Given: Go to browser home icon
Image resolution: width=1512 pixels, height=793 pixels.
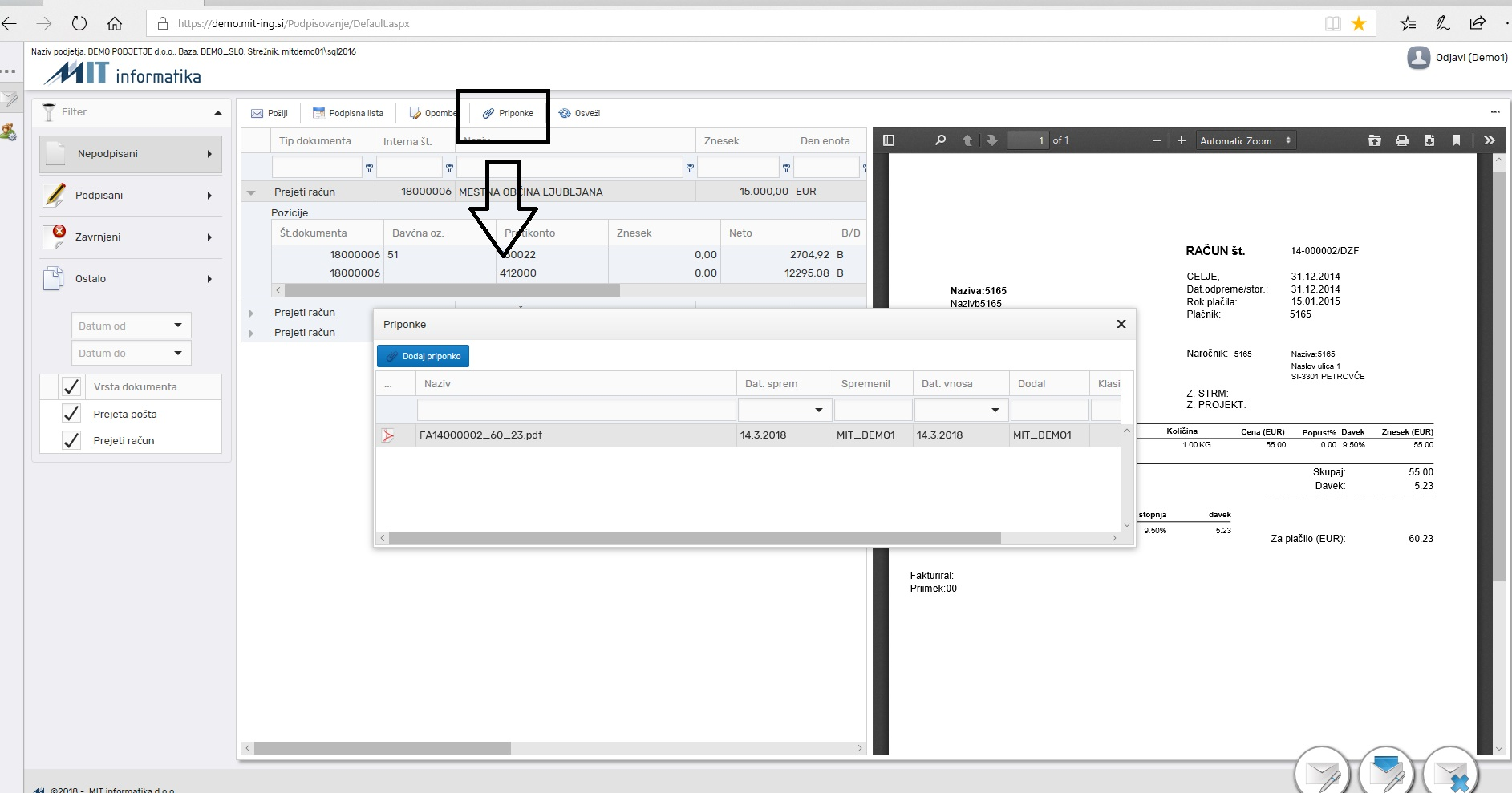Looking at the screenshot, I should [115, 23].
